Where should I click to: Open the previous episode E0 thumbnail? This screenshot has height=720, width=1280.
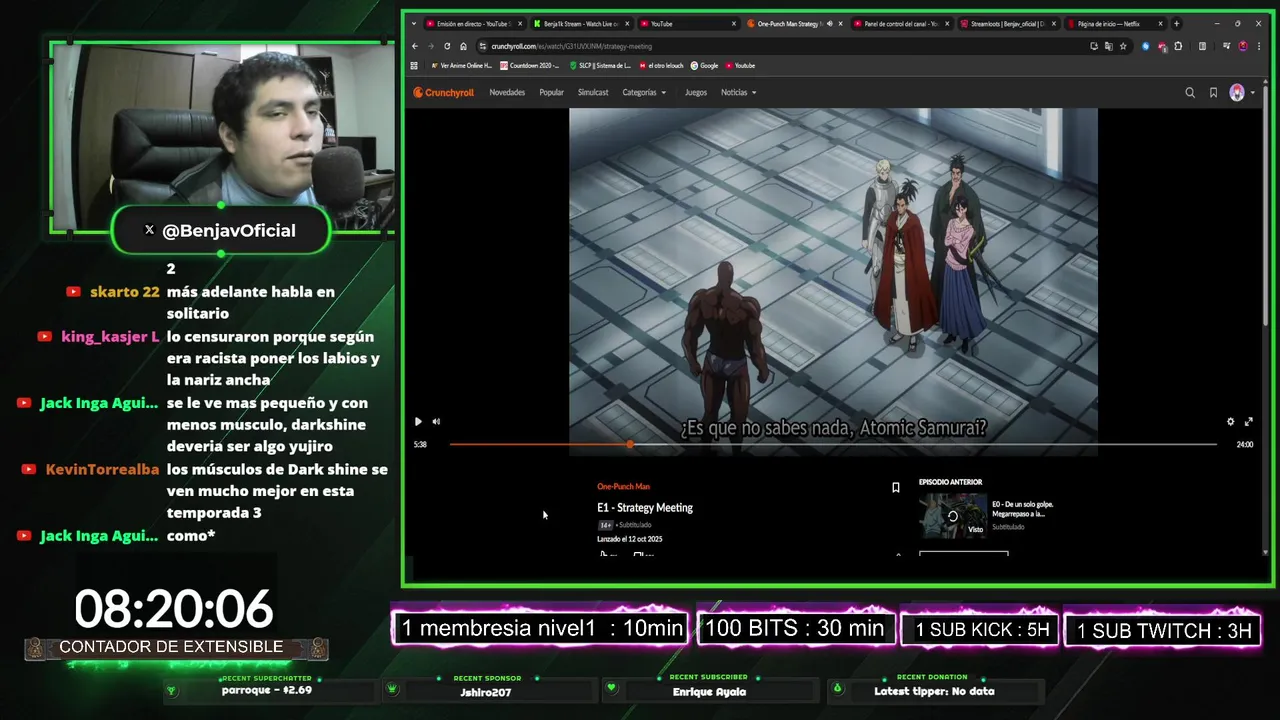(x=952, y=516)
